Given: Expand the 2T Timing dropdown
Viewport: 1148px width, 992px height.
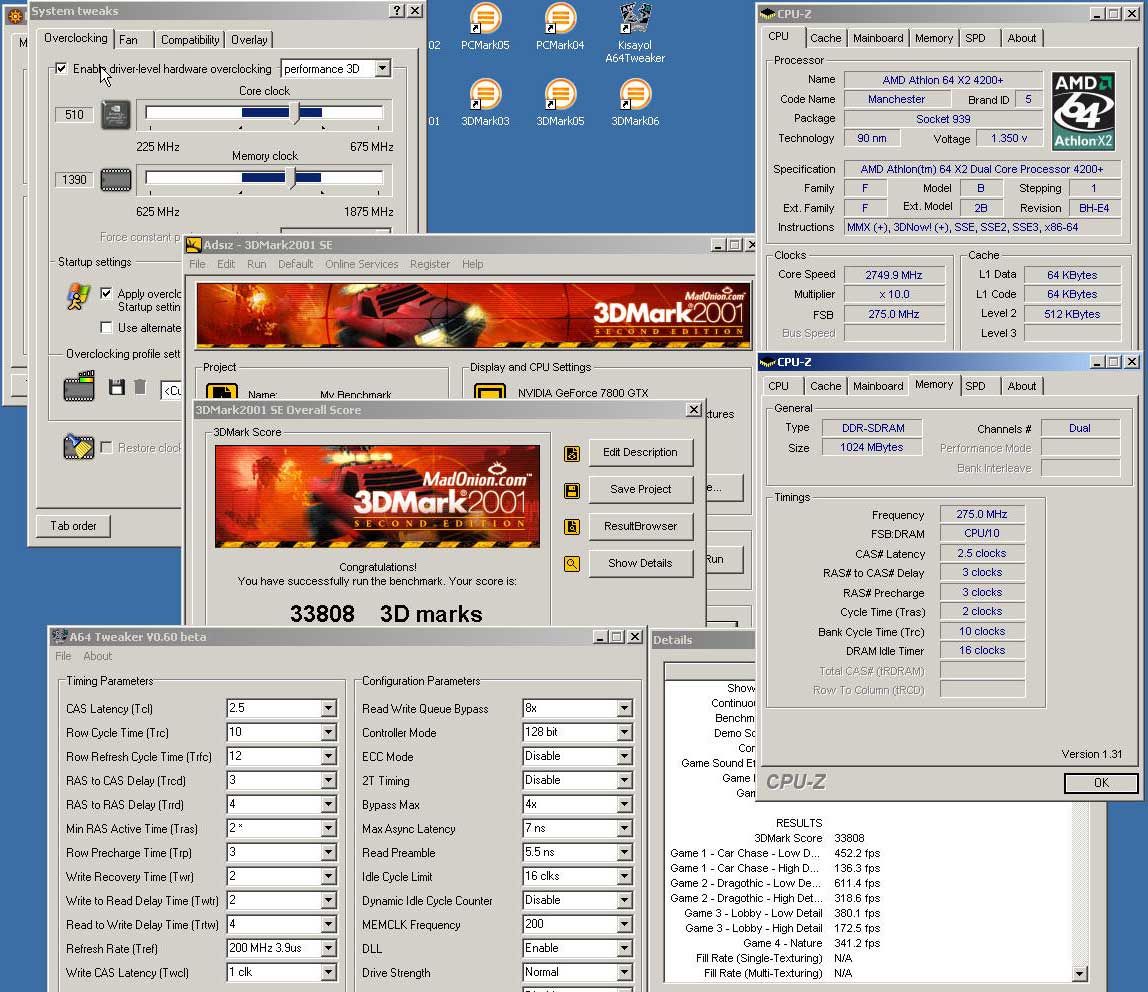Looking at the screenshot, I should coord(625,780).
